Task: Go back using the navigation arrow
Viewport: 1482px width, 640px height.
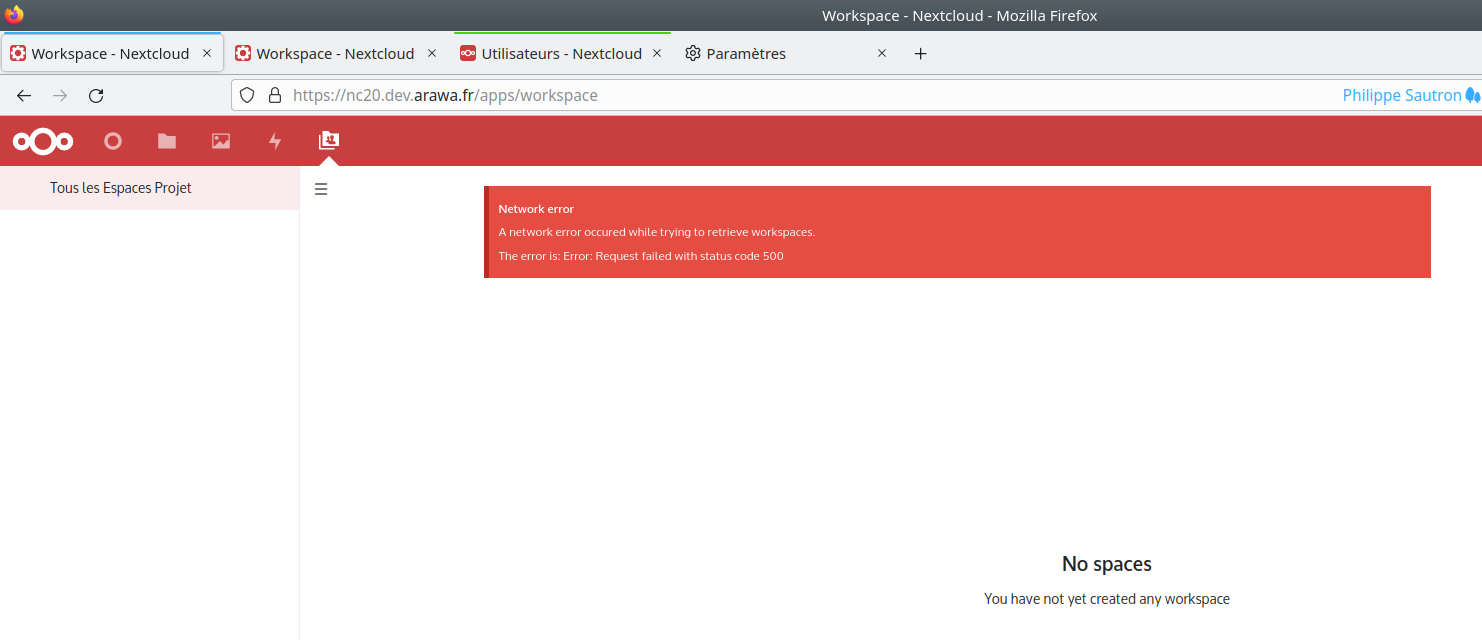Action: 23,95
